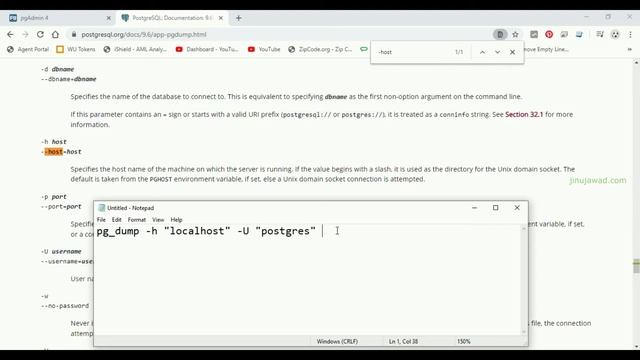Viewport: 640px width, 360px height.
Task: Click the reader mode icon in address bar
Action: click(x=500, y=35)
